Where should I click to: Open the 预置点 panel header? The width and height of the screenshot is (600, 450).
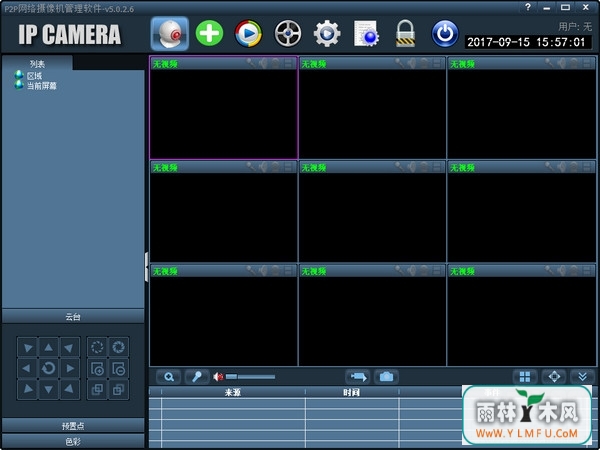(73, 426)
